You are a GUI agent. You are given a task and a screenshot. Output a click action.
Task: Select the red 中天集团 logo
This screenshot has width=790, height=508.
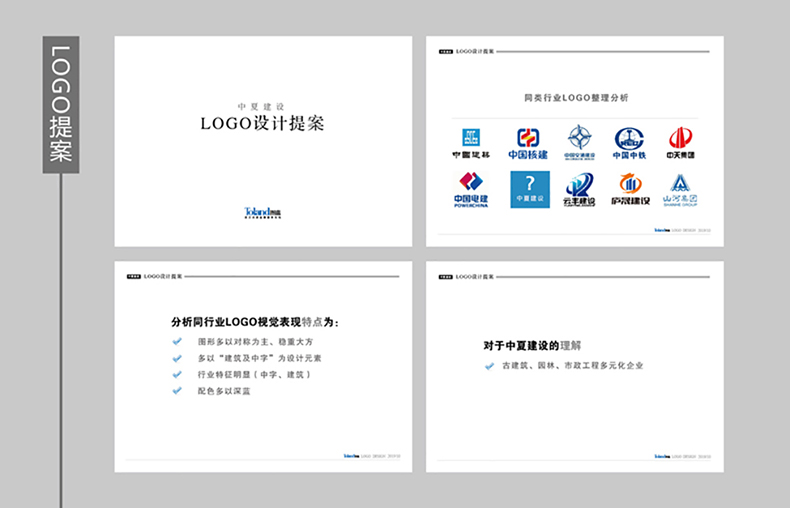(680, 143)
